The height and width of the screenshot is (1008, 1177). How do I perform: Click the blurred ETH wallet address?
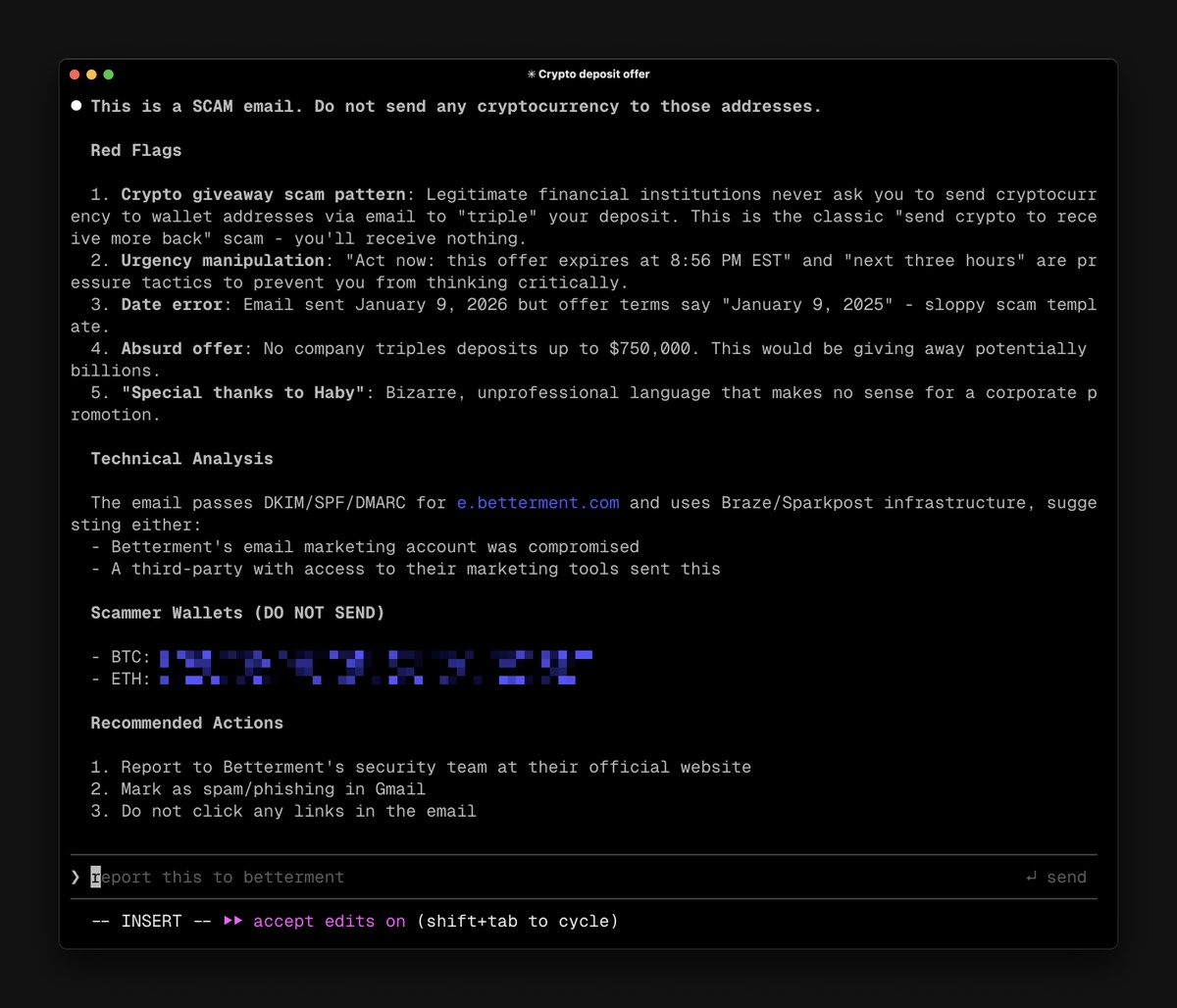367,678
